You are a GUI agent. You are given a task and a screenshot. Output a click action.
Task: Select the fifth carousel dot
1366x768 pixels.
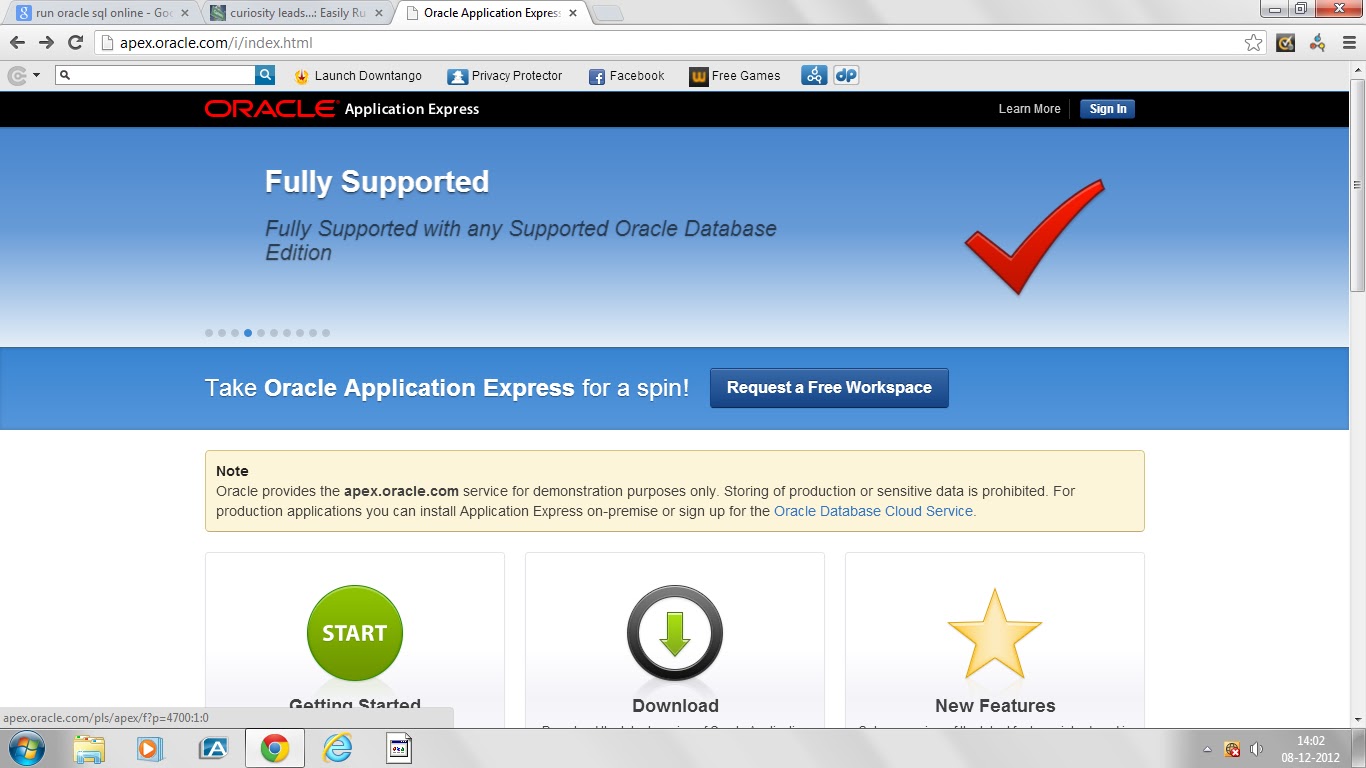[x=261, y=333]
